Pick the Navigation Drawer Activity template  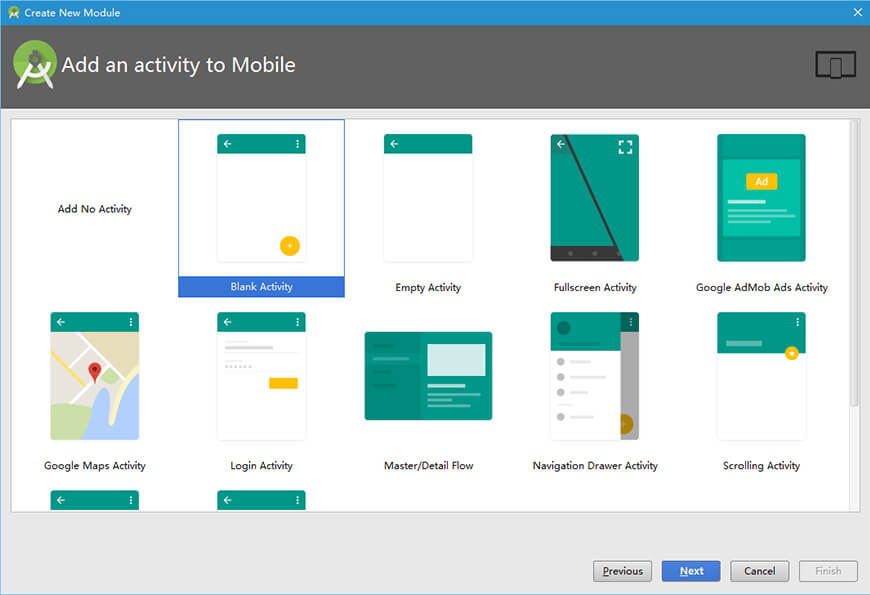pyautogui.click(x=595, y=376)
